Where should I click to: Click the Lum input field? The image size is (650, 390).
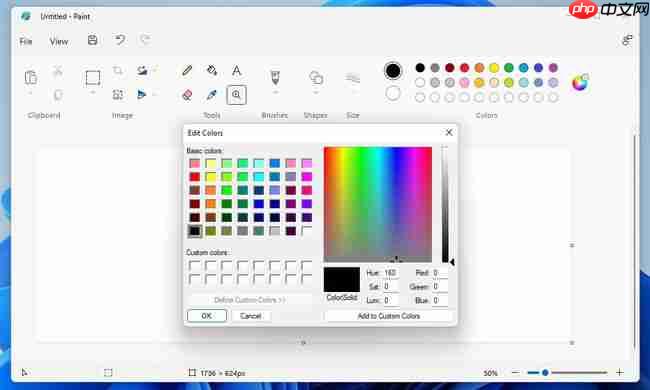pos(391,300)
